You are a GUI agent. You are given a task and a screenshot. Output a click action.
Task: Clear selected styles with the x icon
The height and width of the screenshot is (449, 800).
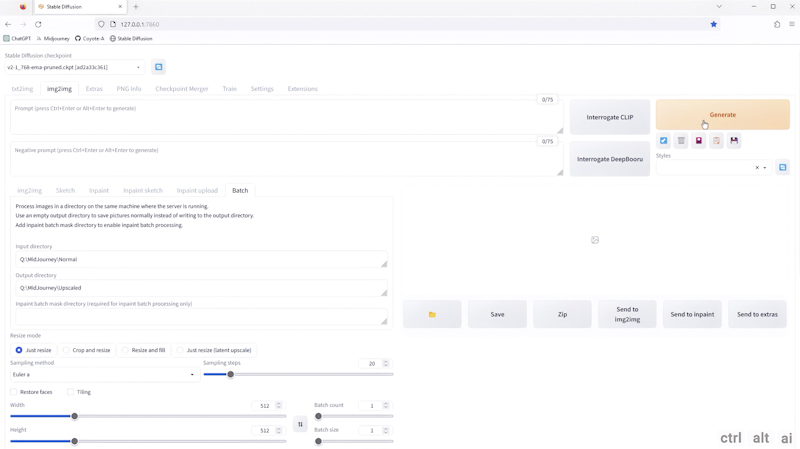[x=757, y=167]
